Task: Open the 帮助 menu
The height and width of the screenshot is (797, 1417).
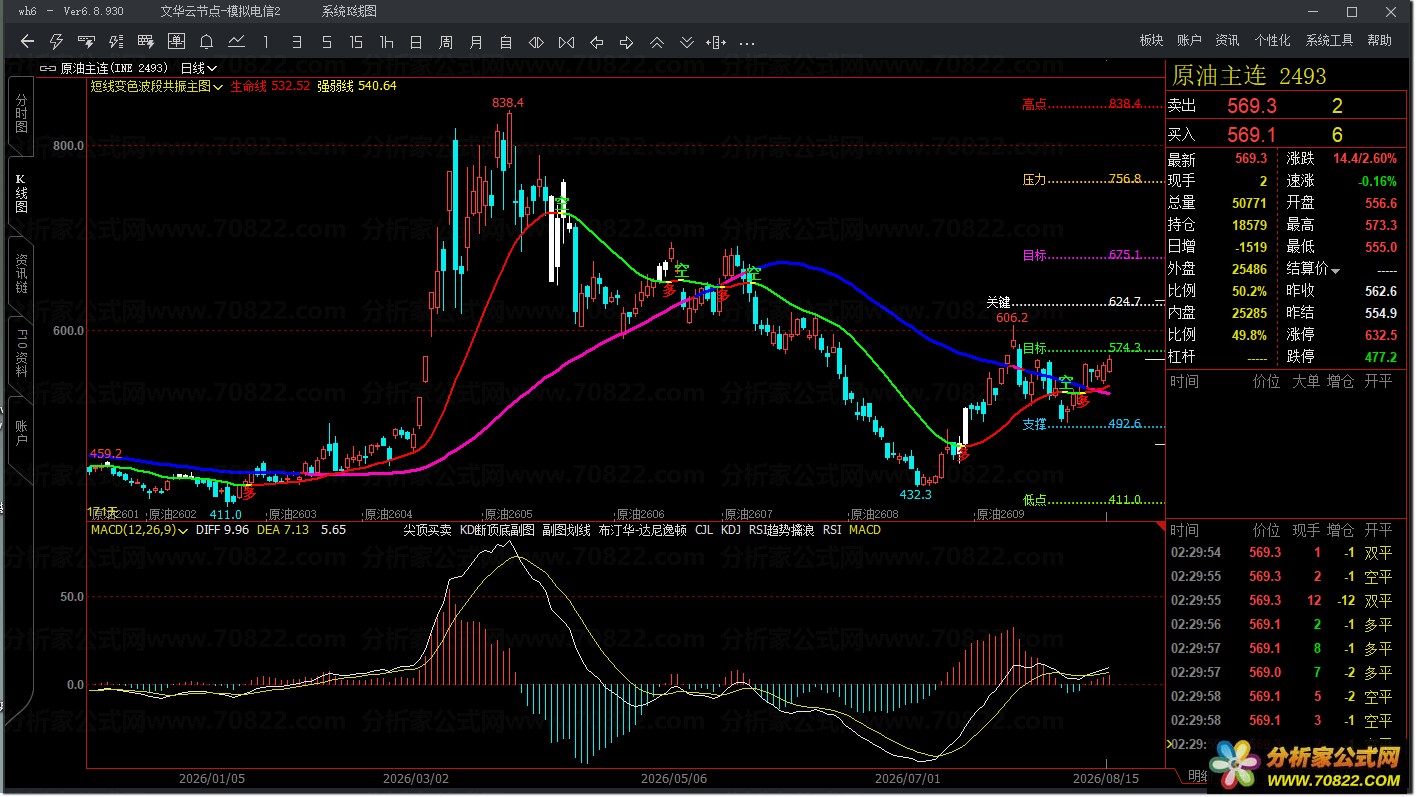Action: (x=1379, y=41)
